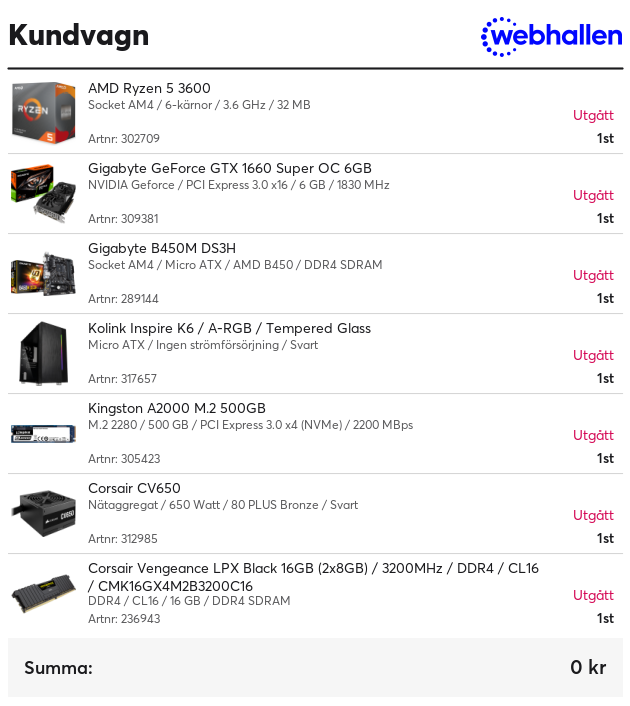Click article number 309381 text
630x706 pixels.
click(123, 219)
